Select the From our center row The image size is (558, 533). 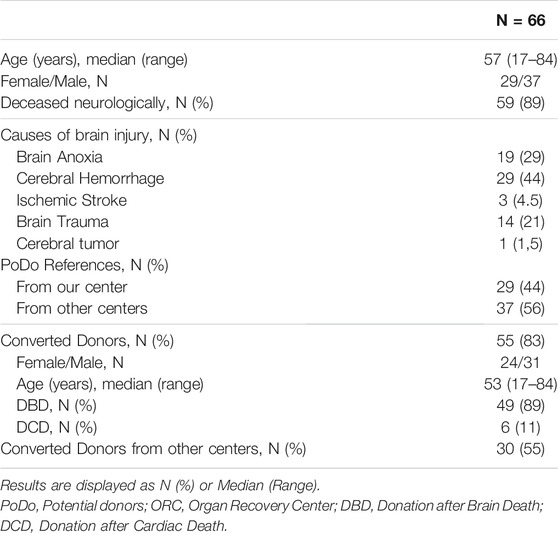coord(279,287)
